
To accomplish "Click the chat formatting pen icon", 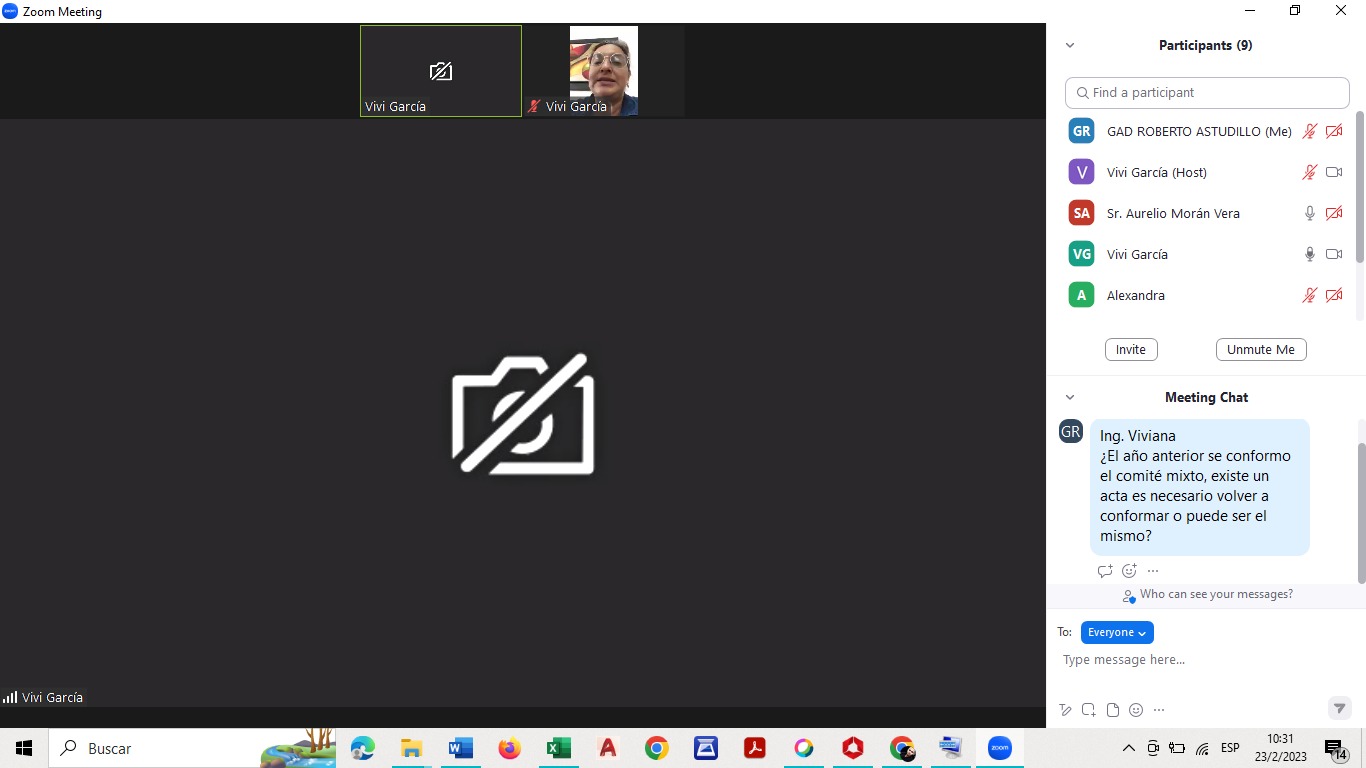I will coord(1065,710).
